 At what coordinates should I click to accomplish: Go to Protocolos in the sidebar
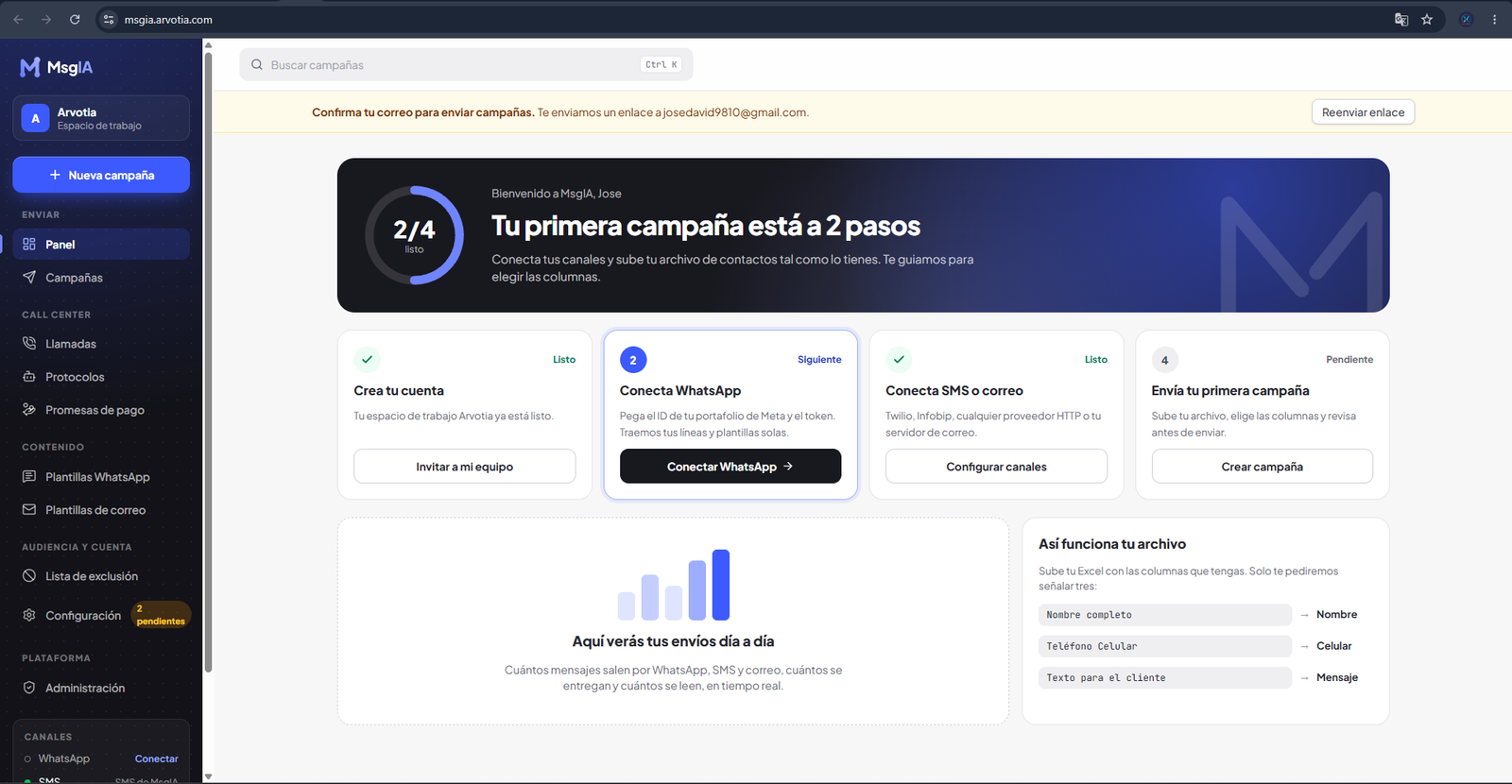[x=101, y=377]
